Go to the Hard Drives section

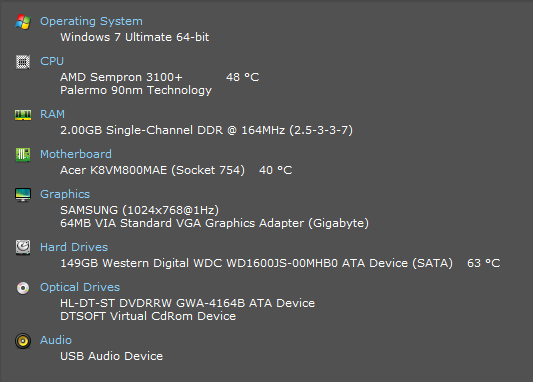pos(74,247)
